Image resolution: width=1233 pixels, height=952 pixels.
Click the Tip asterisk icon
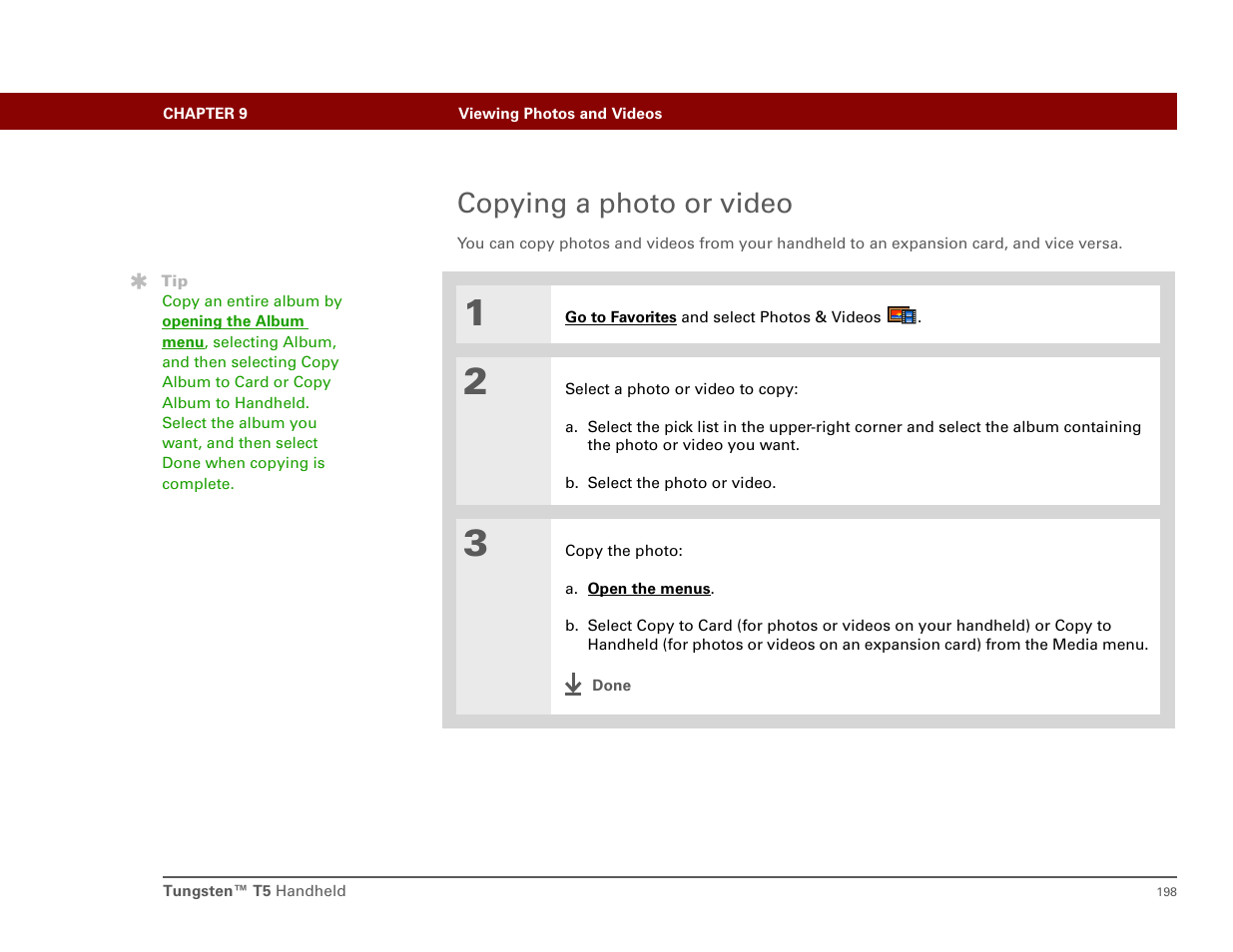139,281
